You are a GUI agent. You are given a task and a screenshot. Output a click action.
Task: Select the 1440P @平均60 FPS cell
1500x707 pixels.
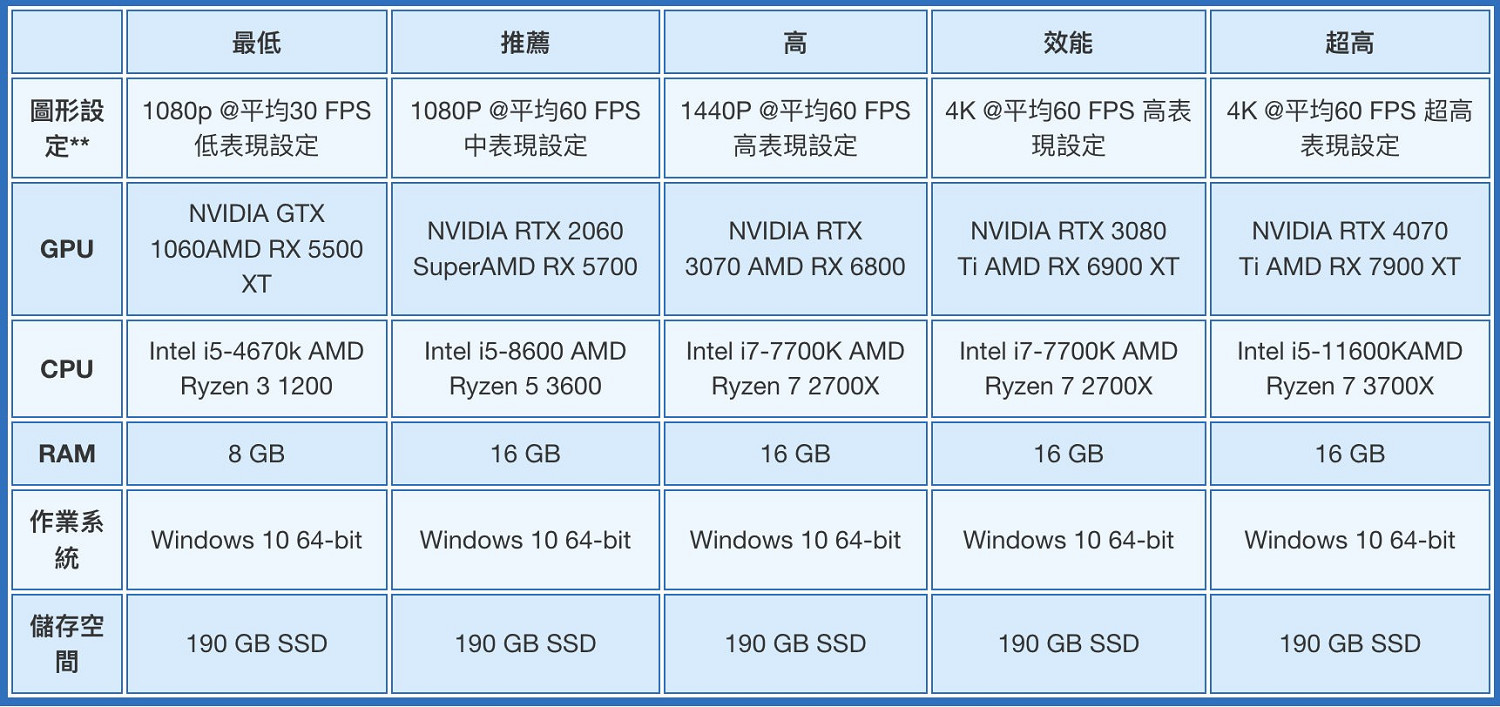795,128
